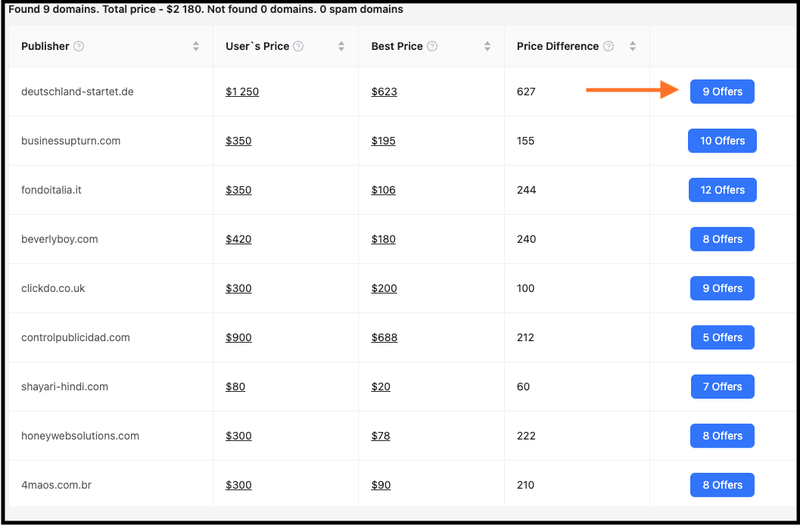This screenshot has height=525, width=800.
Task: Open 10 Offers for businessupturn.com
Action: pos(722,141)
